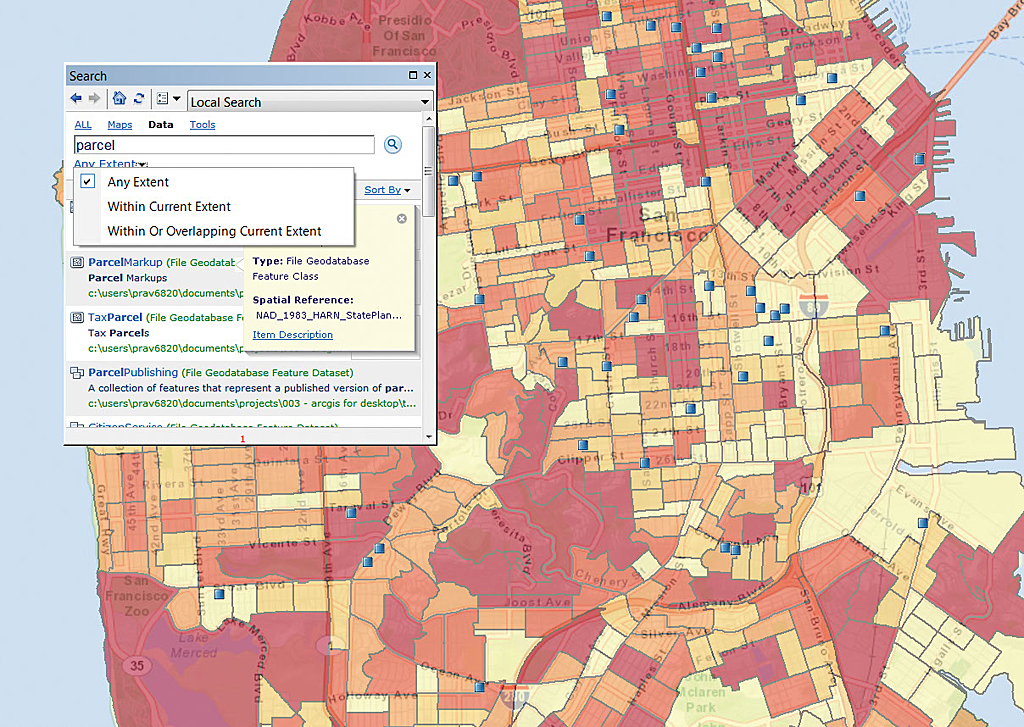Choose Within Or Overlapping Current Extent
1024x727 pixels.
click(214, 231)
